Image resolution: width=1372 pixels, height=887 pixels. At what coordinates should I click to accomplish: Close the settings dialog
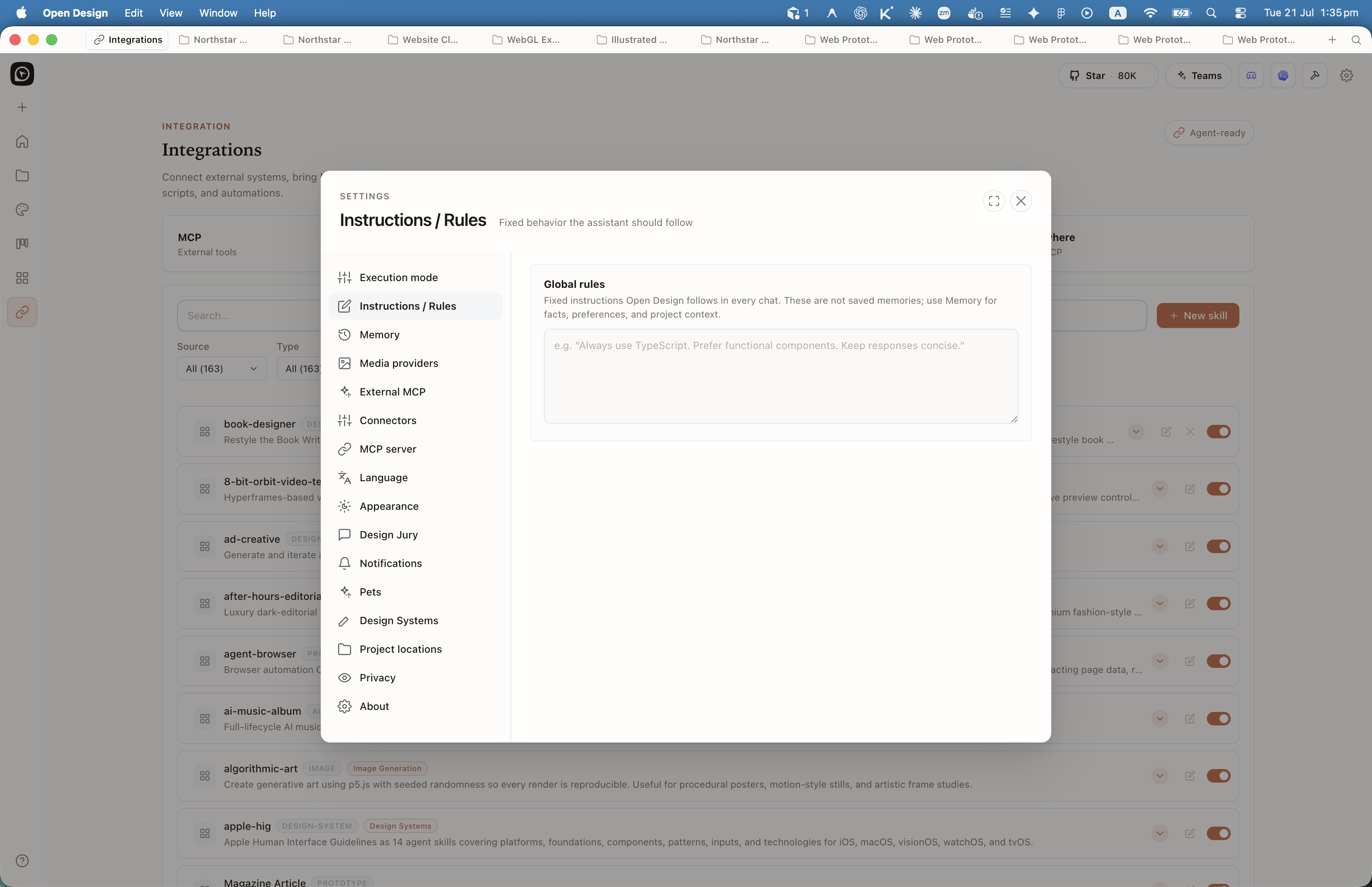point(1021,201)
